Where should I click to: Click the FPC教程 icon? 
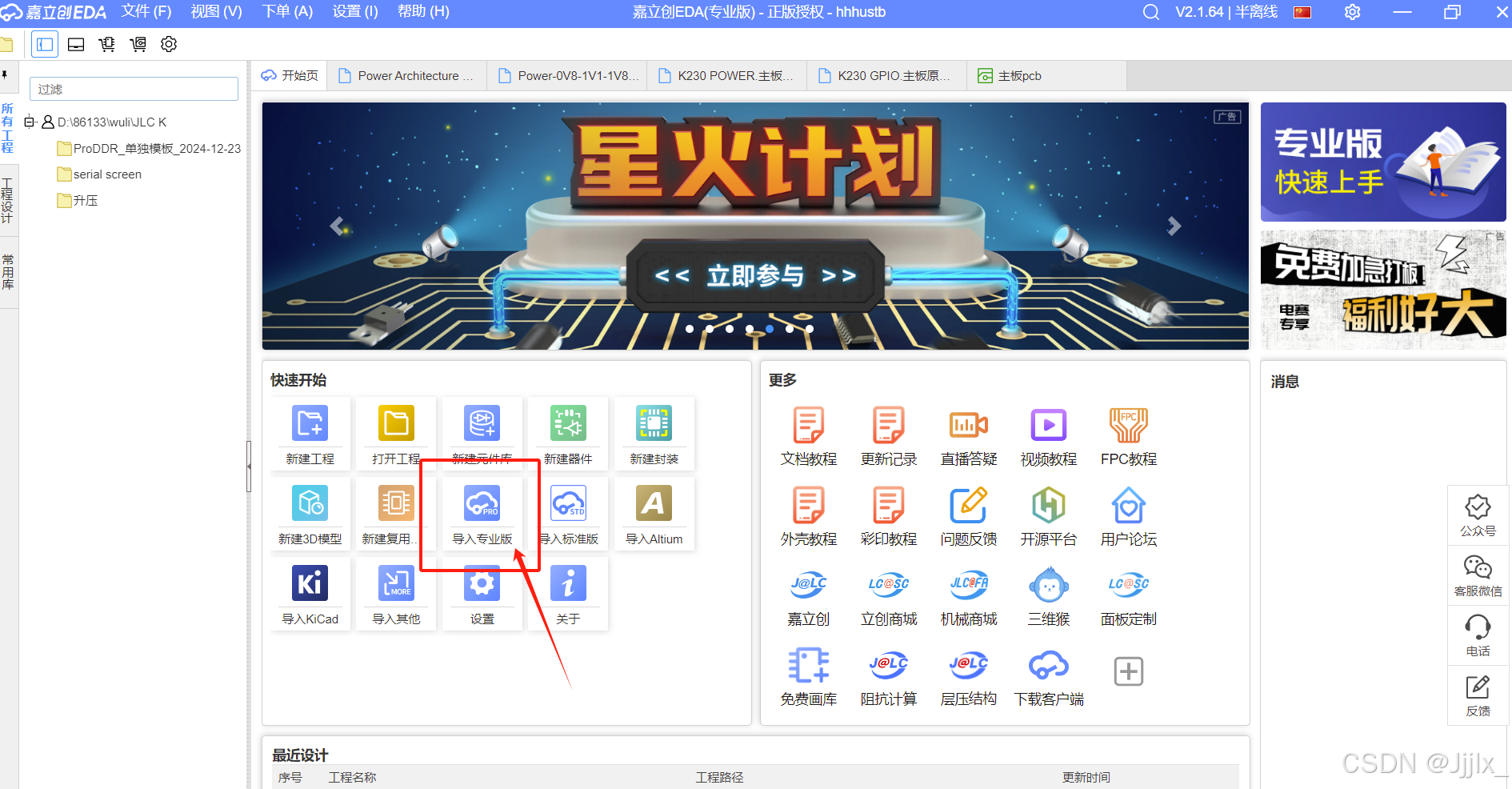[x=1129, y=425]
